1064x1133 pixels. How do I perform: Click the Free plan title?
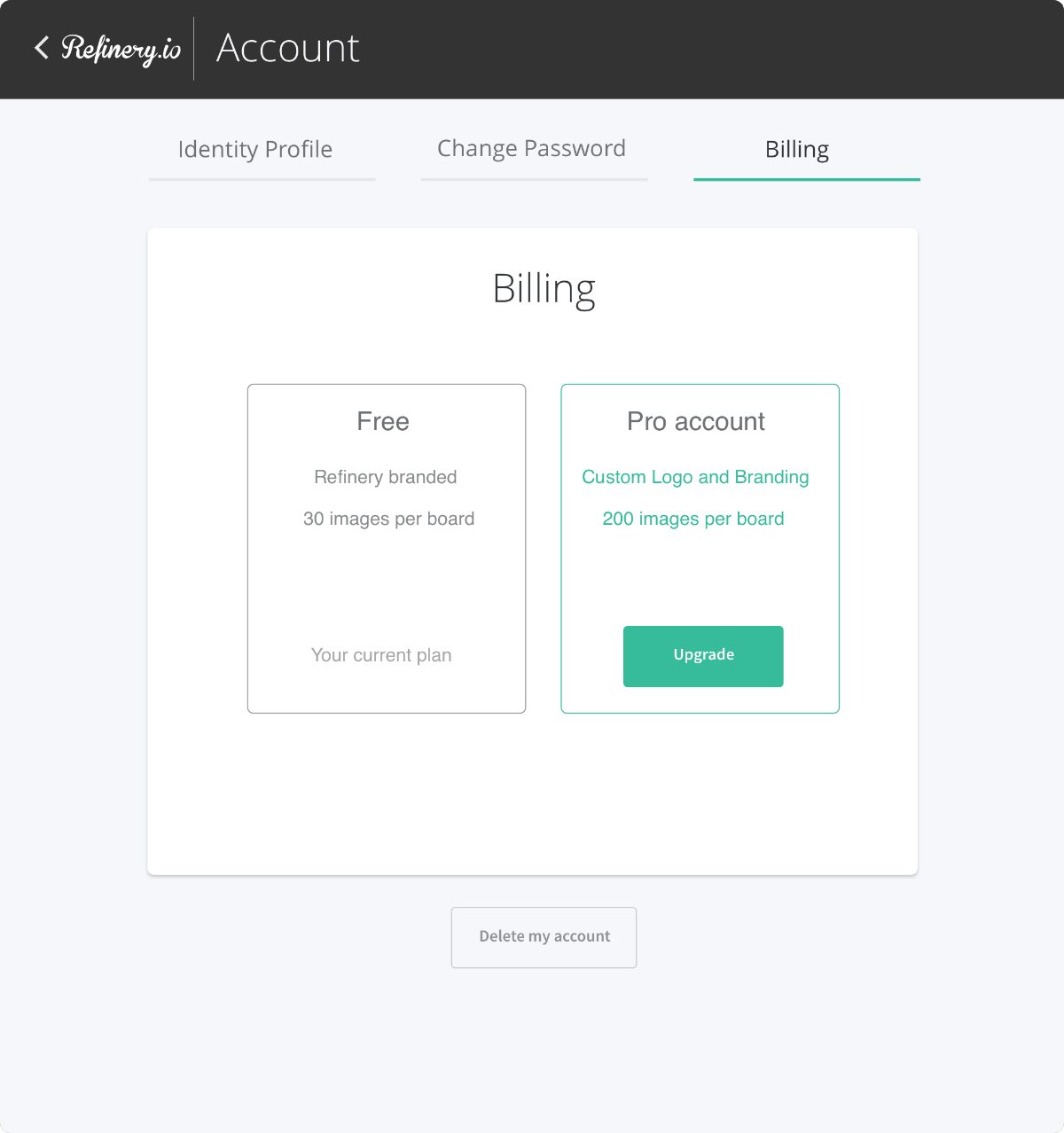[383, 421]
